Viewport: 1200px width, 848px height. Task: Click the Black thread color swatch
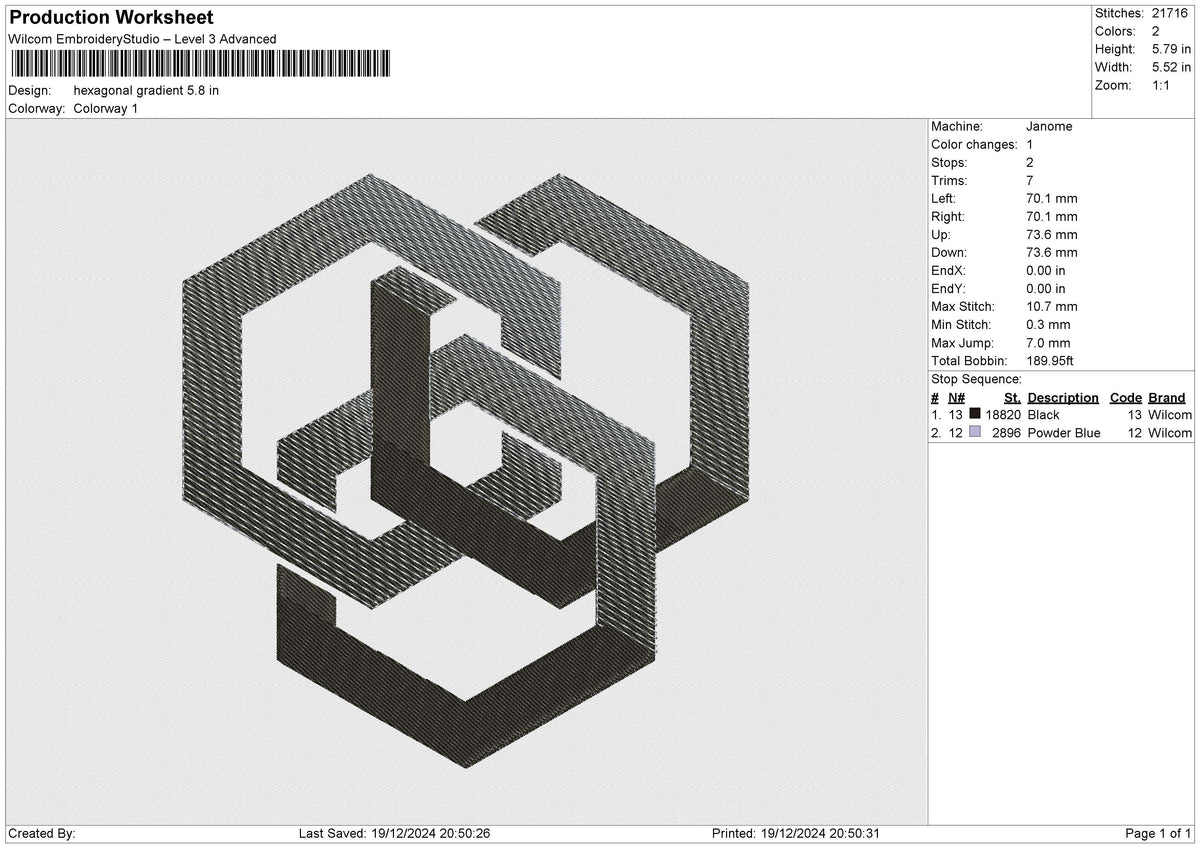click(x=975, y=414)
